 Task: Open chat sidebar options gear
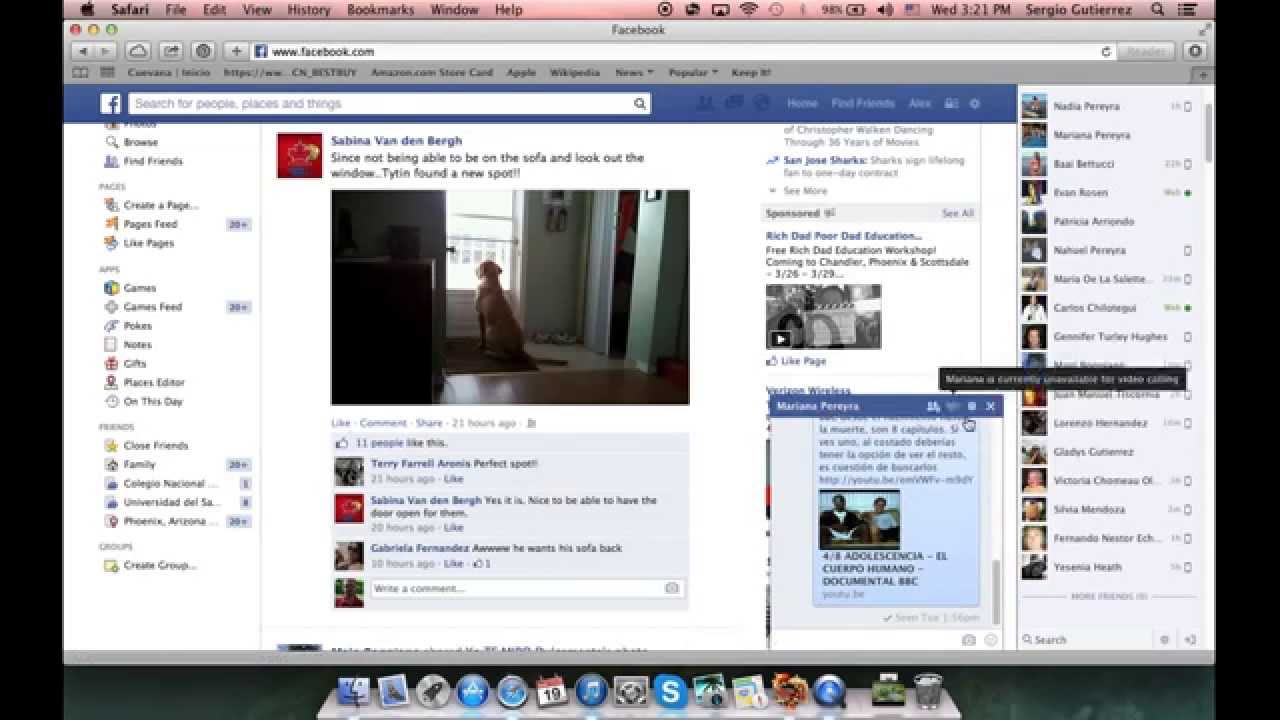coord(1164,640)
